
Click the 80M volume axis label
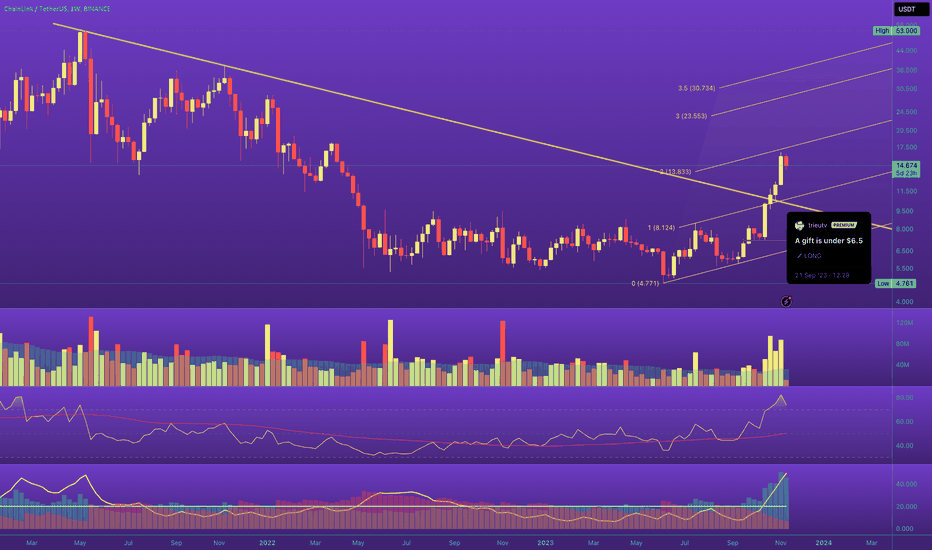pos(902,344)
